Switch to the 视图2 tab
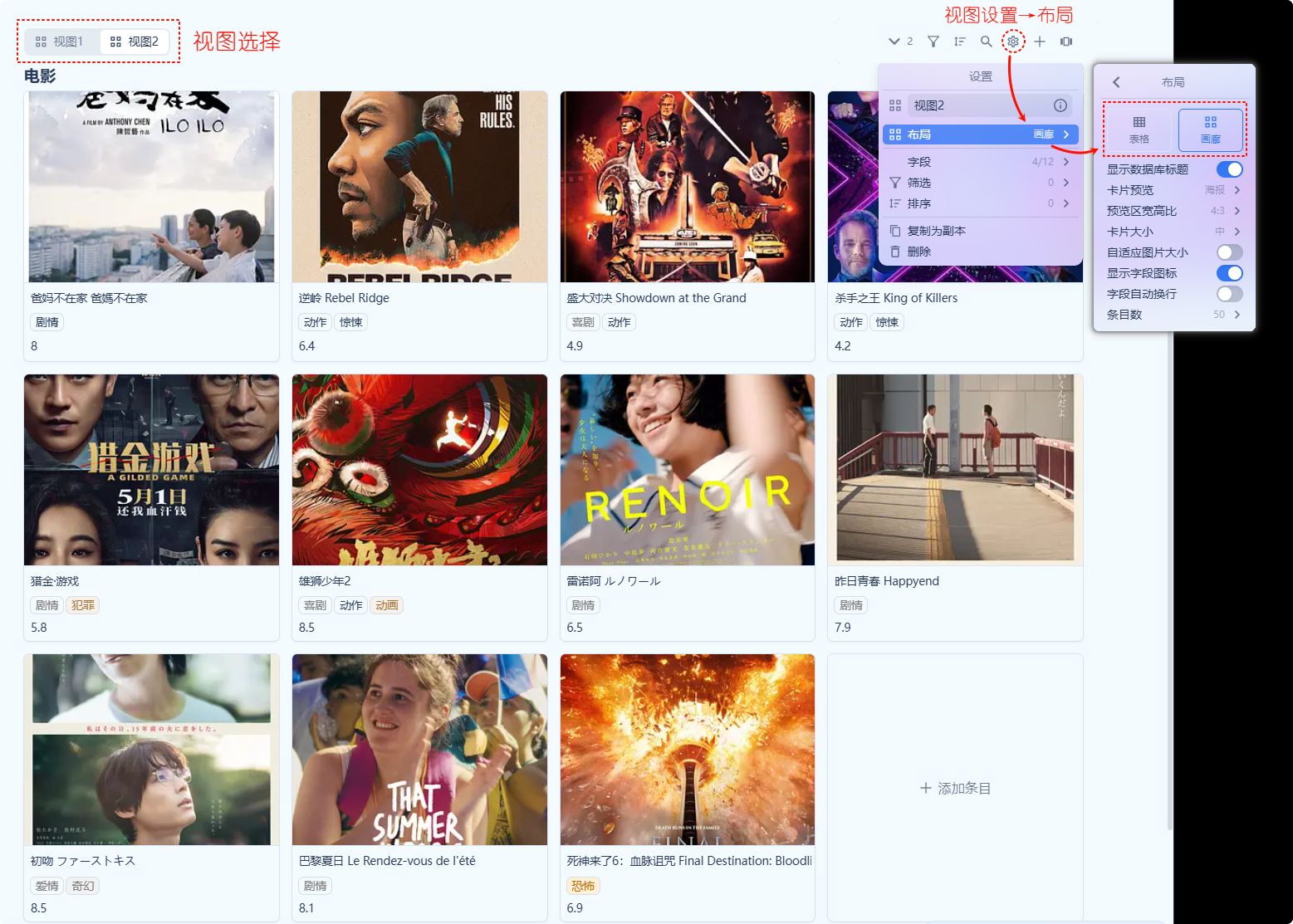The height and width of the screenshot is (924, 1293). [135, 42]
